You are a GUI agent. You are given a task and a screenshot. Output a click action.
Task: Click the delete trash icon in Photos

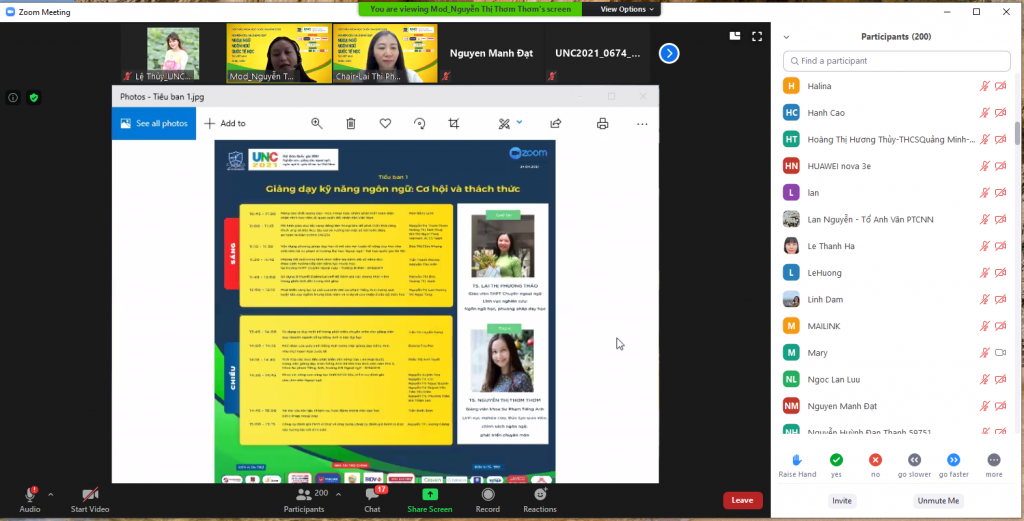(351, 123)
